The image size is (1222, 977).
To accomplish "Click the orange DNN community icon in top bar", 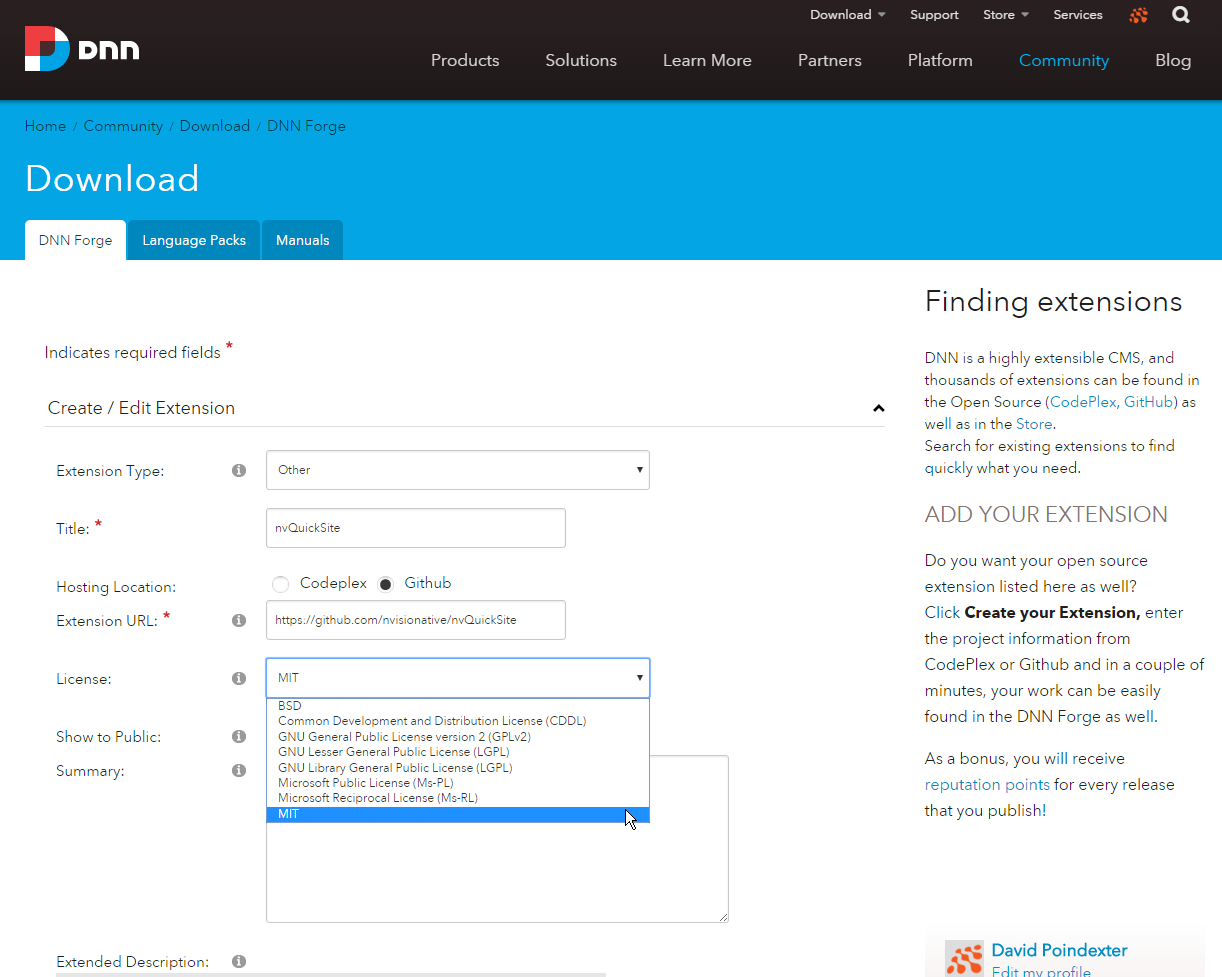I will pos(1138,15).
